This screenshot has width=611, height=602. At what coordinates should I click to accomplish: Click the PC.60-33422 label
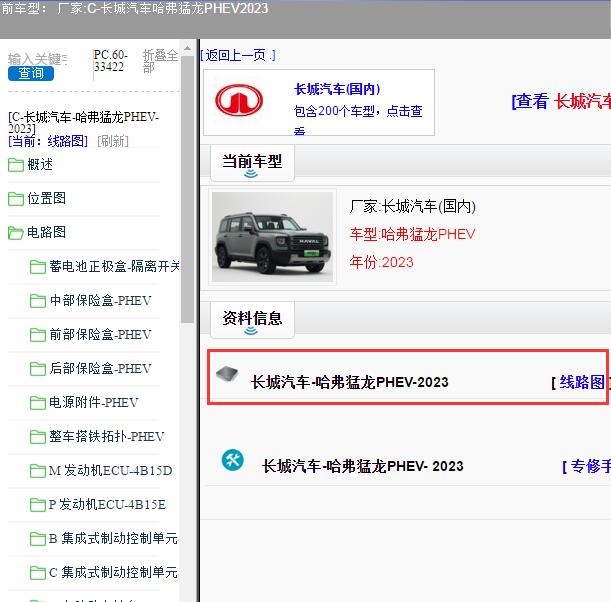(111, 61)
